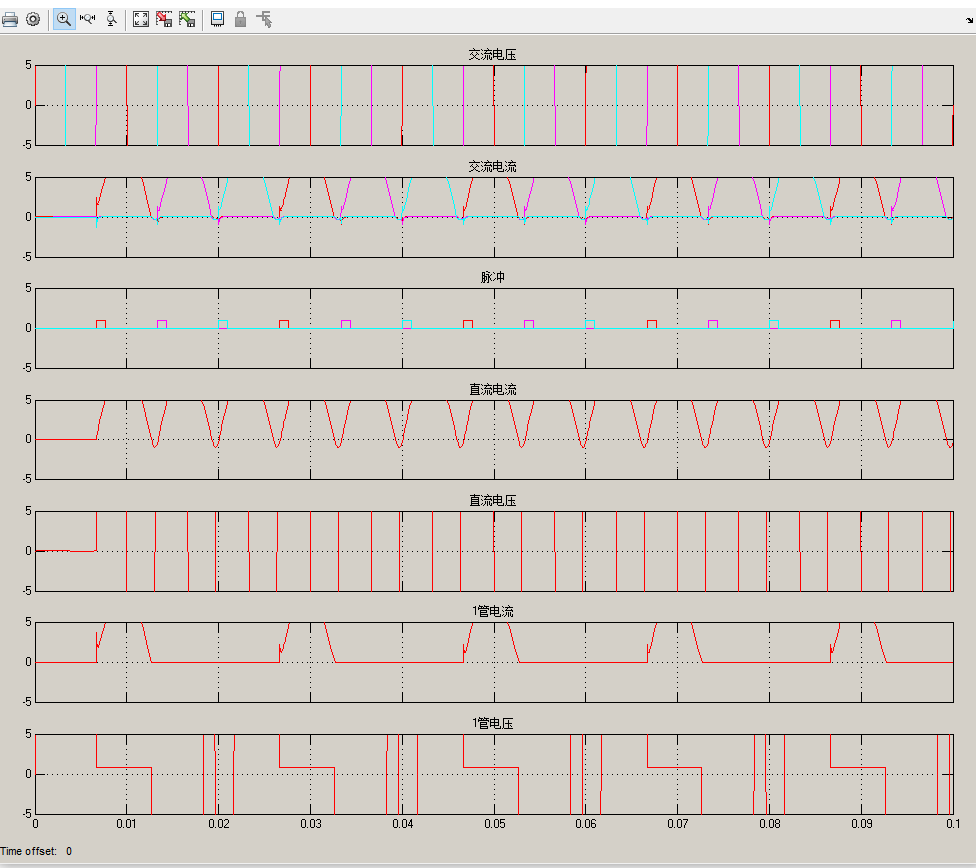Click the 直流电流 plot title

pyautogui.click(x=492, y=389)
